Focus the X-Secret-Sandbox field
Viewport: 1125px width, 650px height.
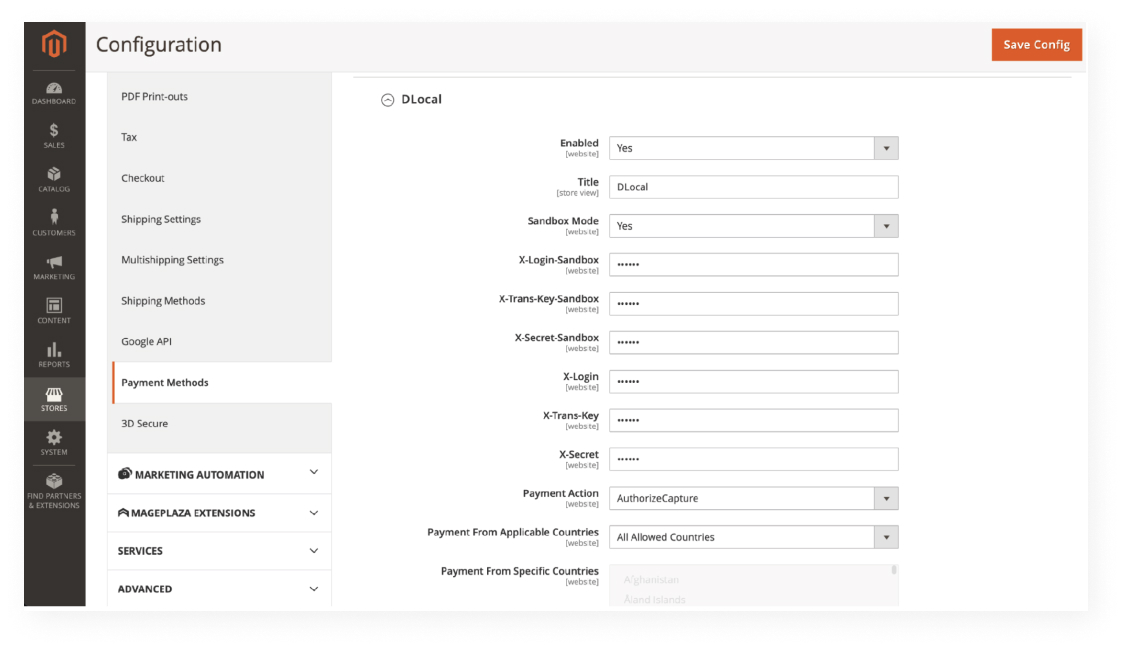click(753, 342)
